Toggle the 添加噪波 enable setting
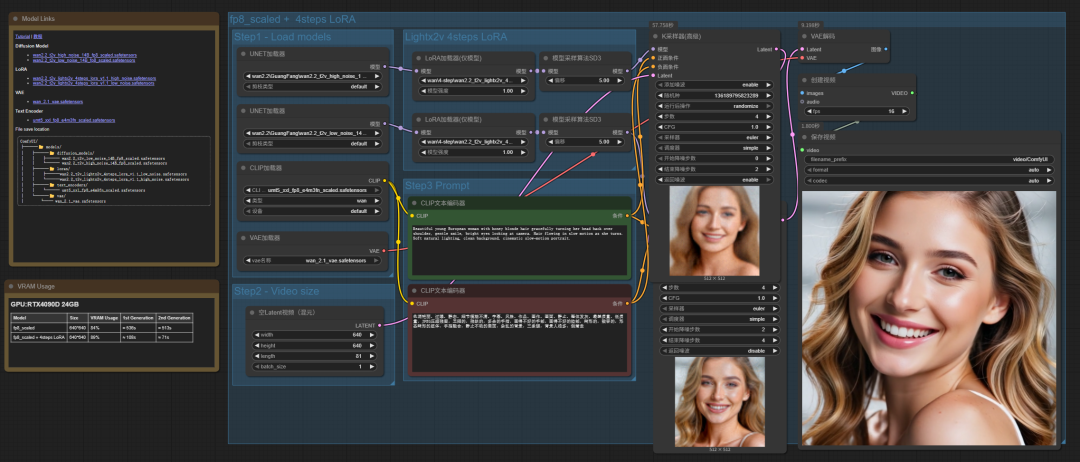Image resolution: width=1080 pixels, height=462 pixels. pyautogui.click(x=716, y=85)
